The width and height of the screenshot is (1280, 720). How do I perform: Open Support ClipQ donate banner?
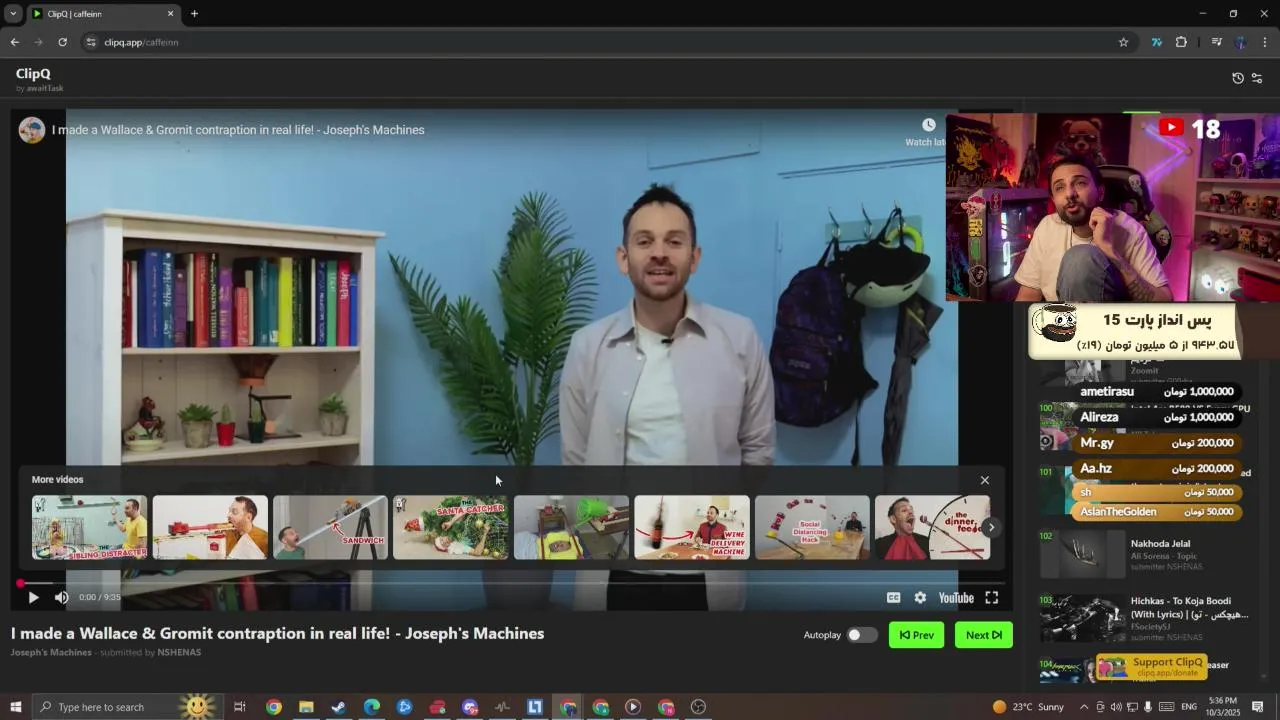coord(1152,667)
